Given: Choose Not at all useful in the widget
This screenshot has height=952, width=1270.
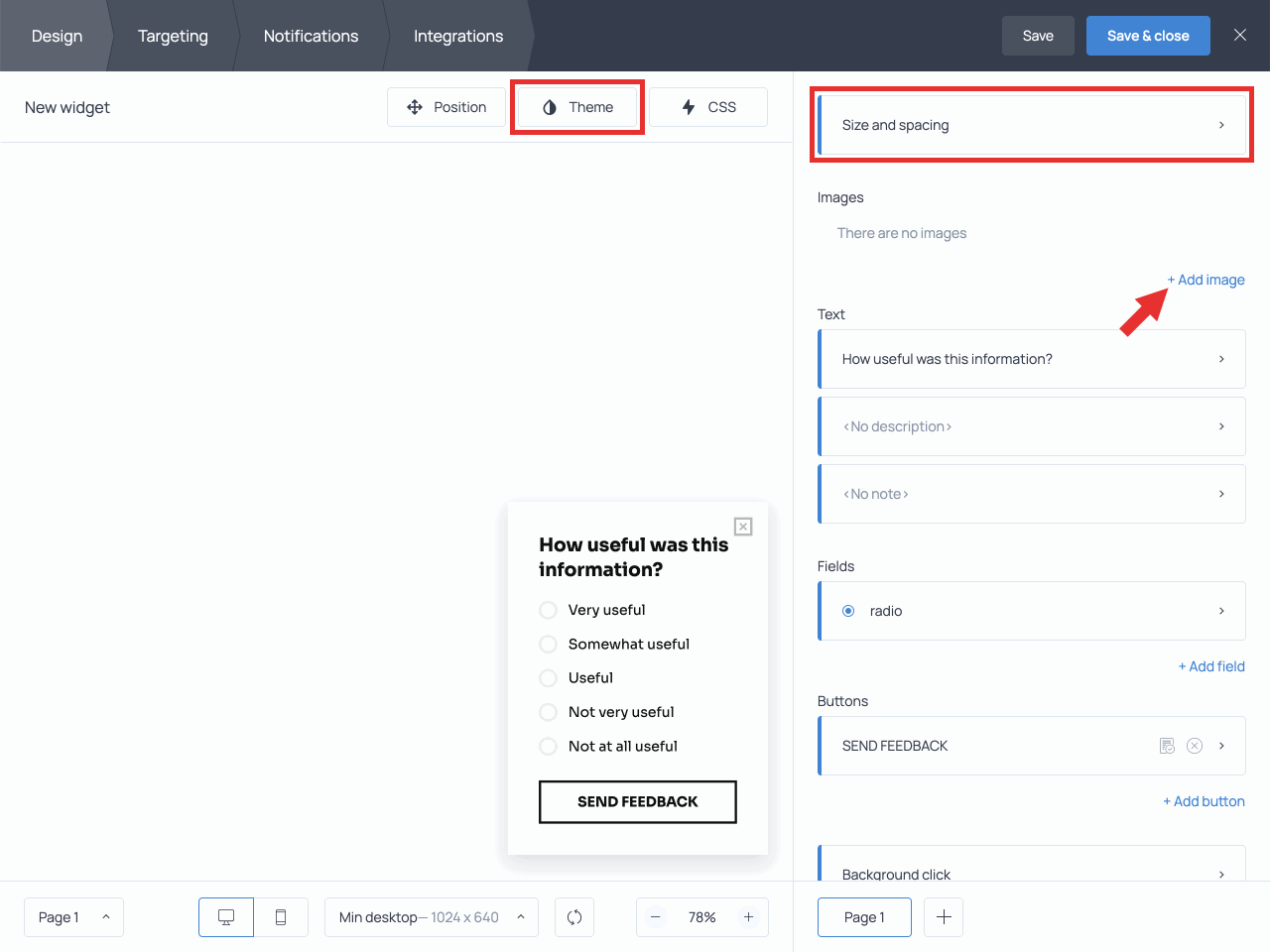Looking at the screenshot, I should click(548, 746).
